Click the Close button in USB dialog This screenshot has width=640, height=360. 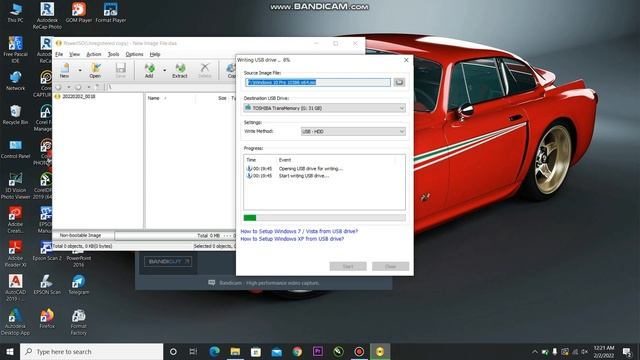click(x=391, y=267)
